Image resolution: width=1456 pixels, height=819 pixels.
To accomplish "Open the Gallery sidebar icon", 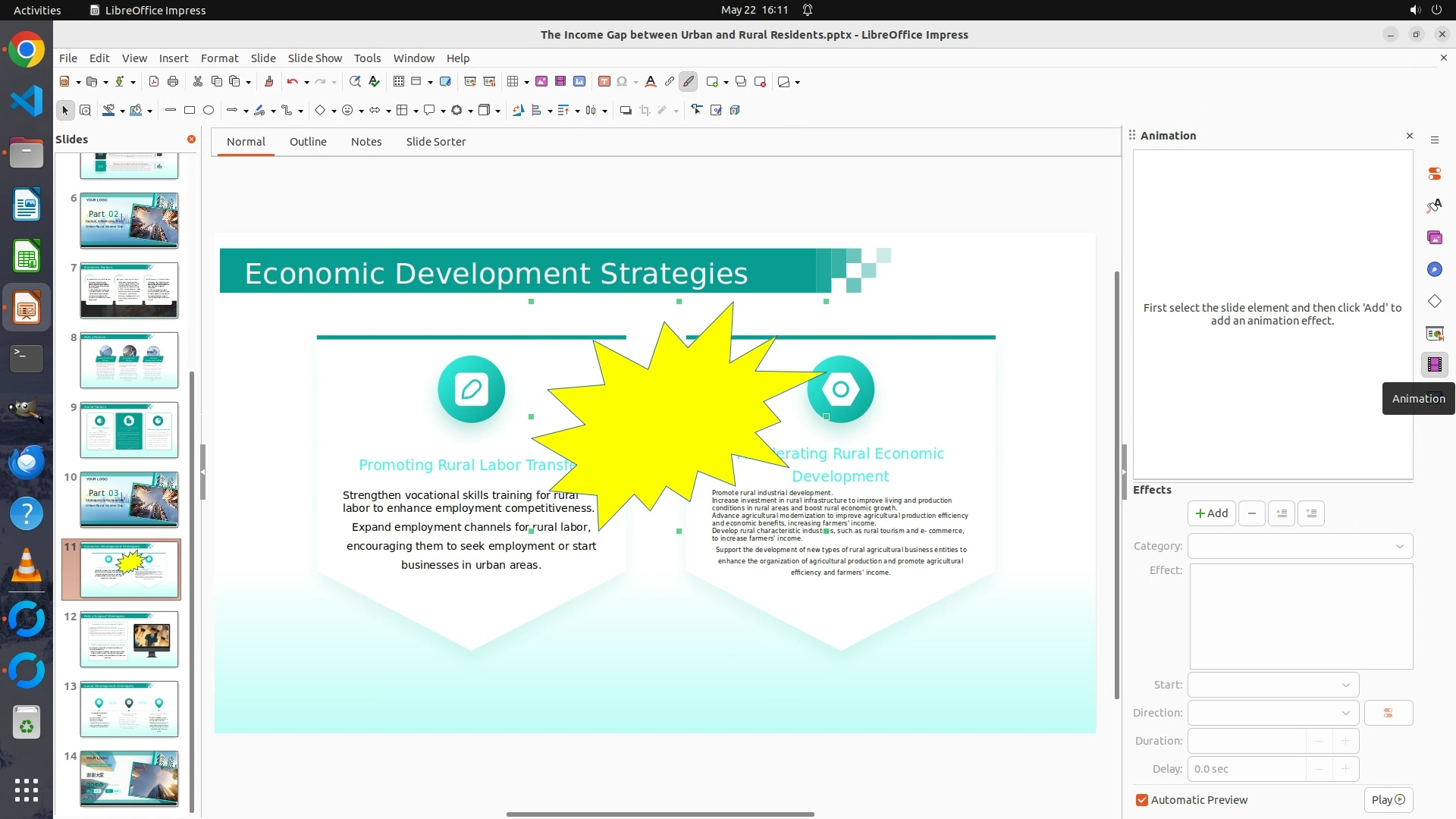I will (x=1434, y=238).
